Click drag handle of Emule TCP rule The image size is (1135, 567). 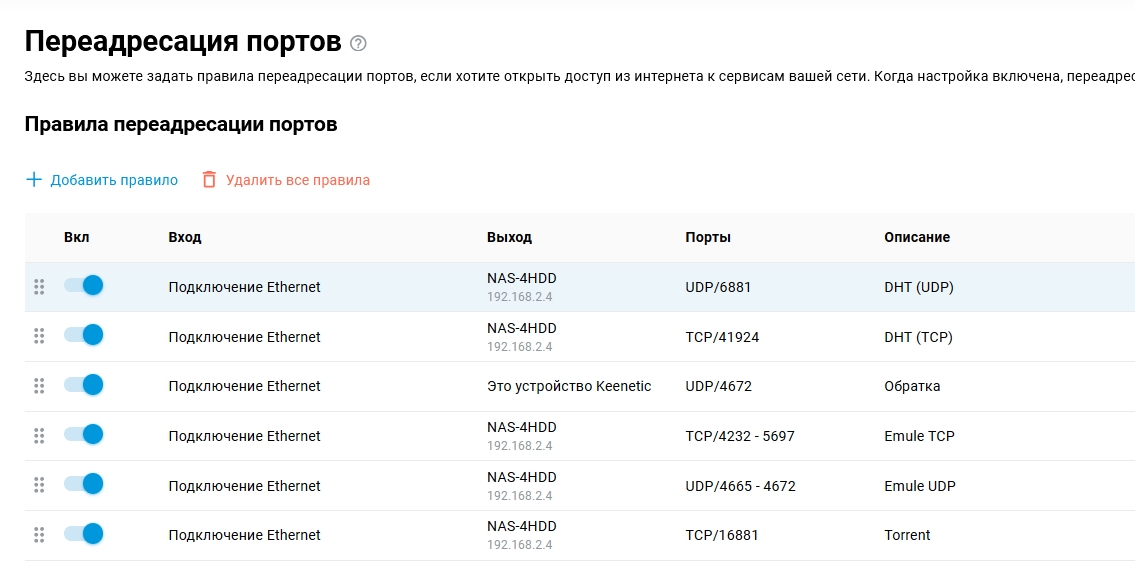[x=39, y=436]
